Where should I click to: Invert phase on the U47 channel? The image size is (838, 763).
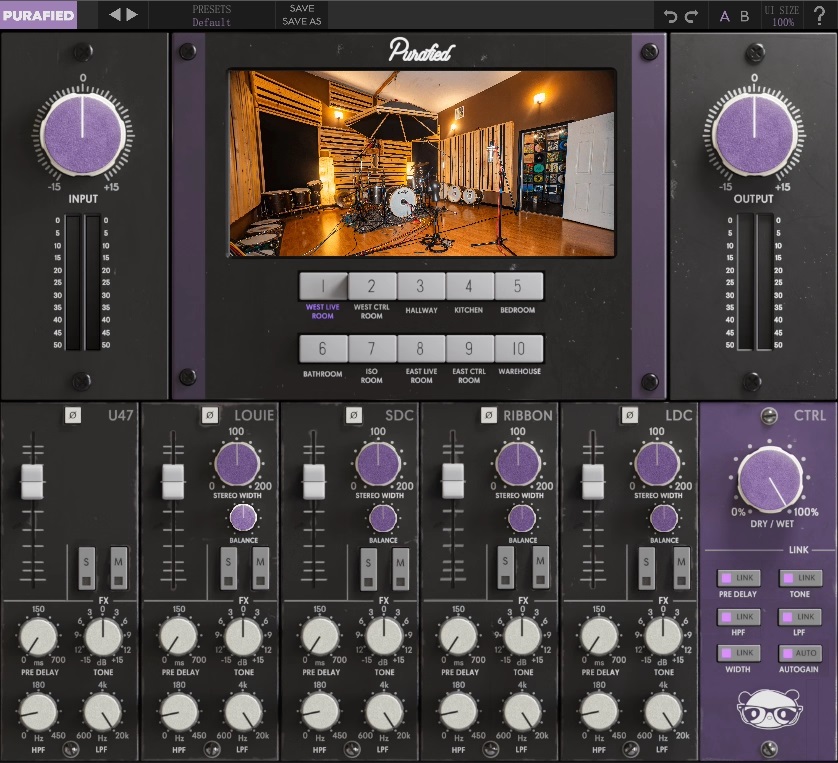72,414
